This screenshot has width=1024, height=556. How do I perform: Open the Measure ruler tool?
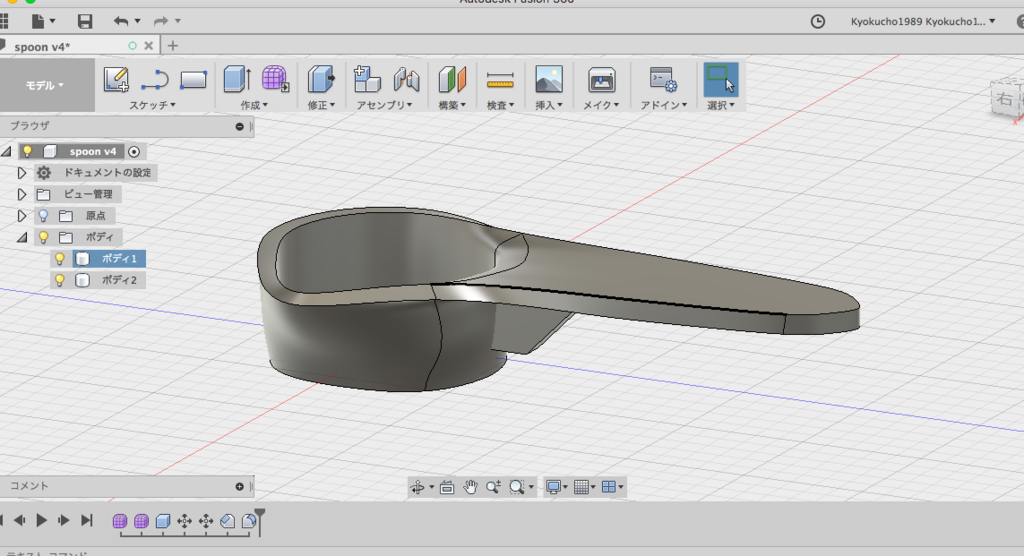pyautogui.click(x=500, y=80)
